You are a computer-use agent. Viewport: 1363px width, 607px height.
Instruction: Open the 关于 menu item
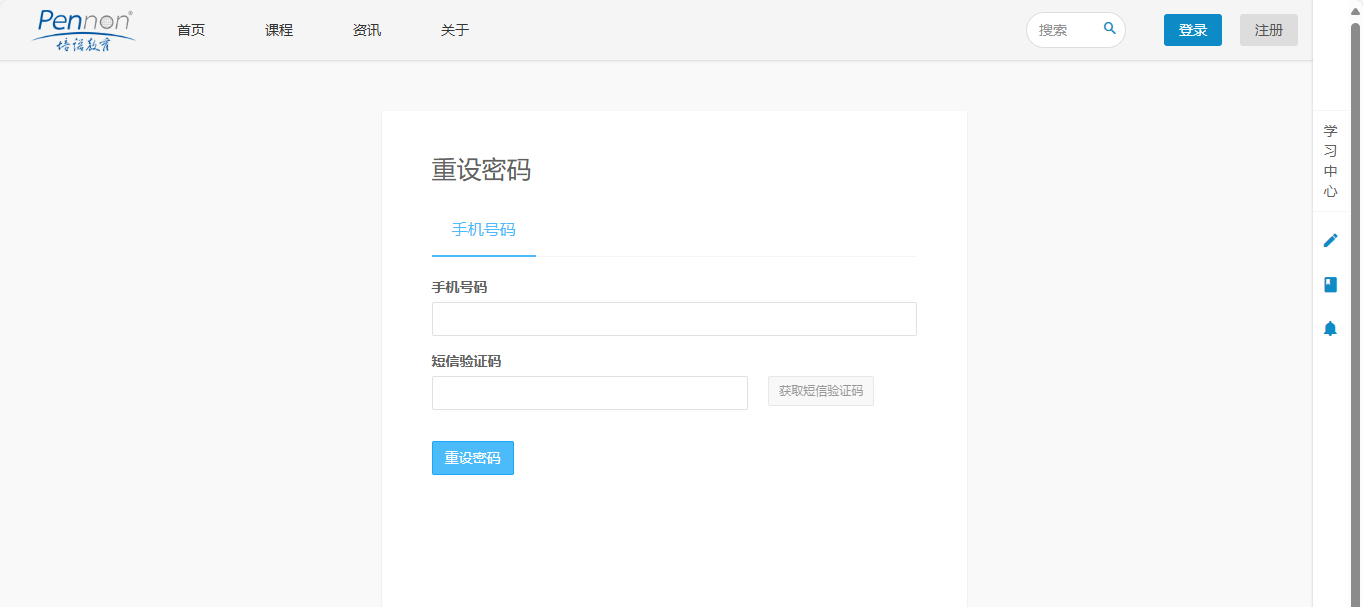click(455, 30)
